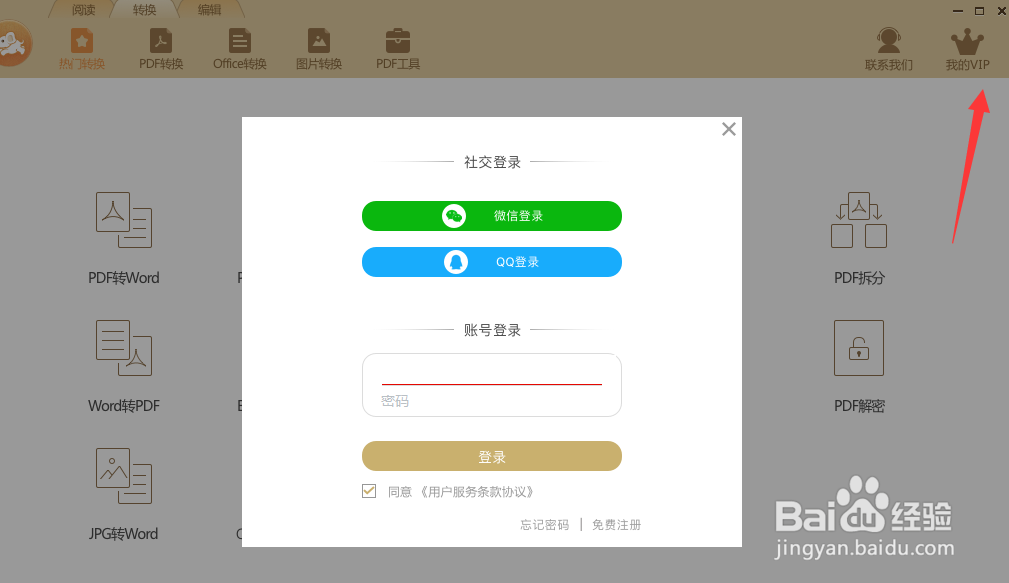Log in with 微信登录 WeChat
The image size is (1009, 583).
coord(491,216)
